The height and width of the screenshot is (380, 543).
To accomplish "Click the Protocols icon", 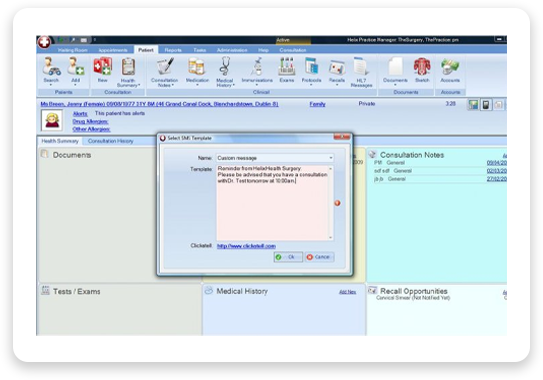I will tap(311, 67).
